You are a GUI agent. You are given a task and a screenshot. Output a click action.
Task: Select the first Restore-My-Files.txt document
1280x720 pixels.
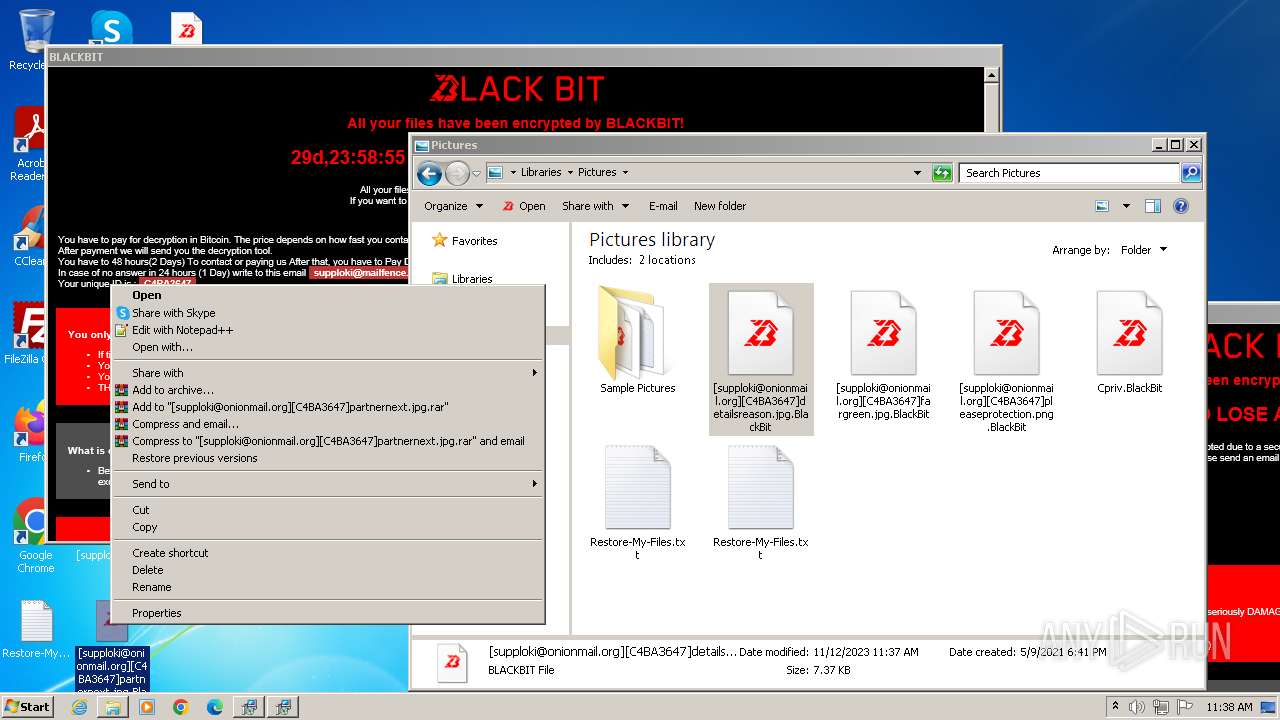click(x=637, y=502)
